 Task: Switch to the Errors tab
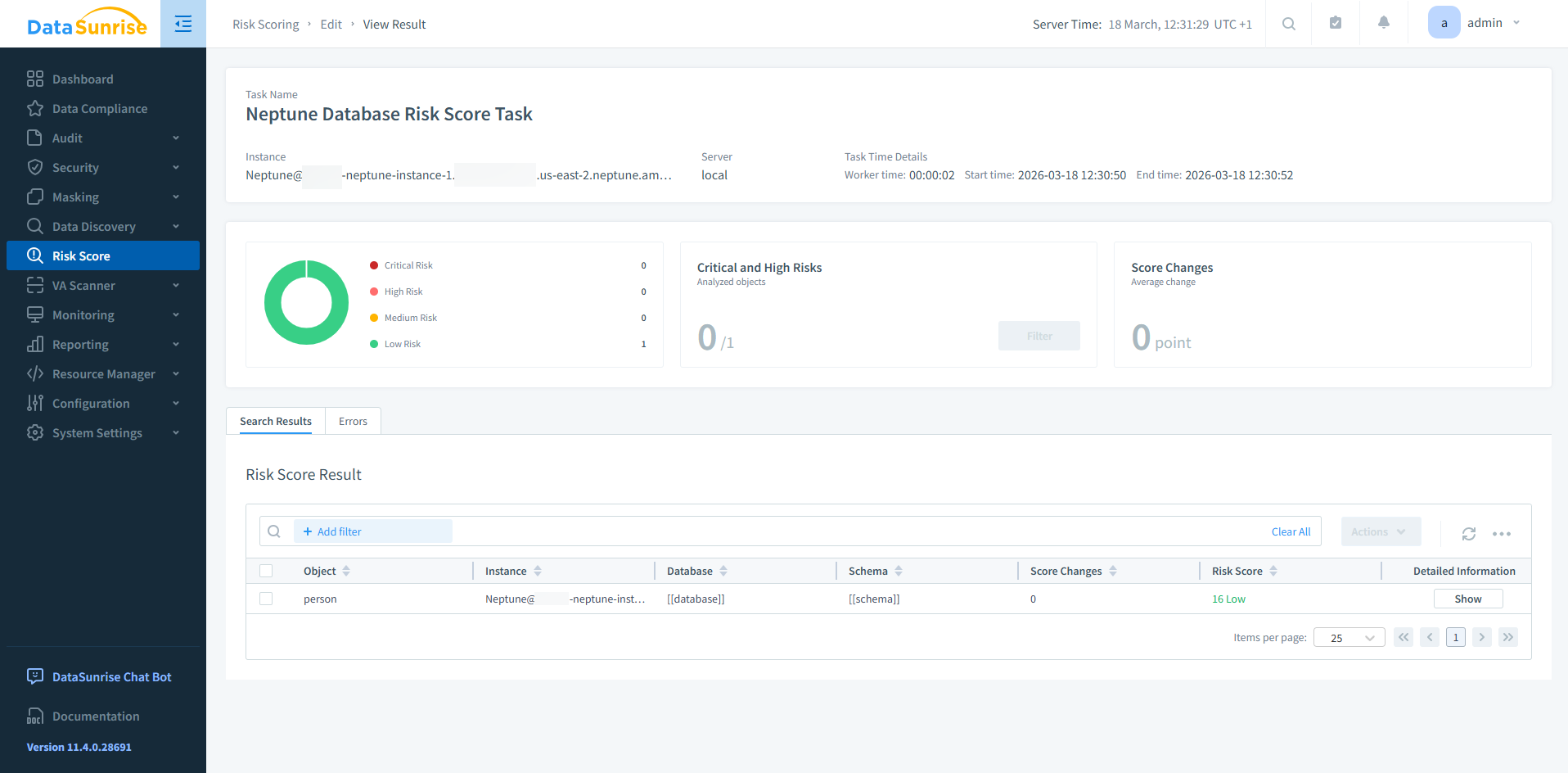[352, 420]
